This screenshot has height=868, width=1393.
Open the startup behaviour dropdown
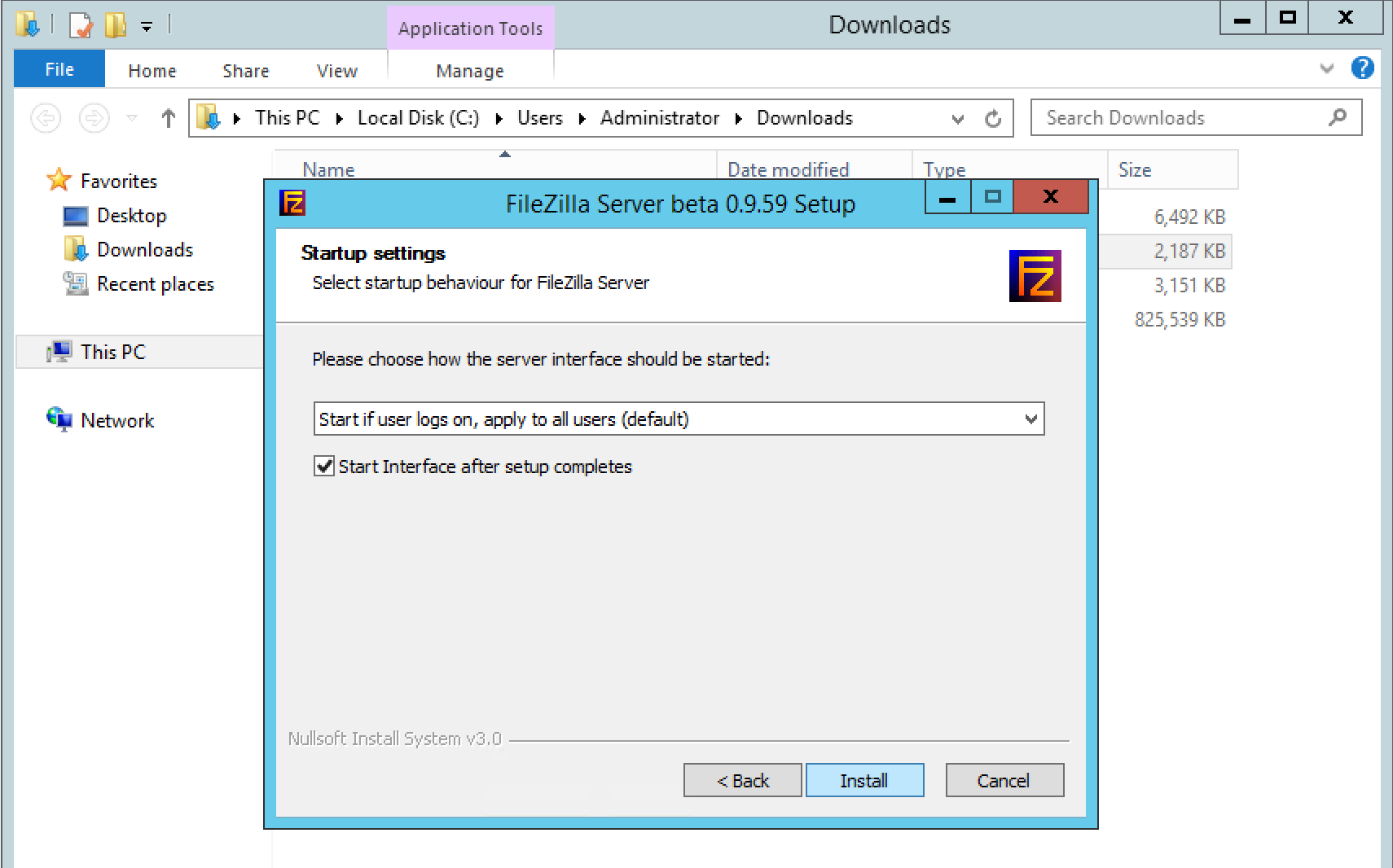(x=1031, y=419)
